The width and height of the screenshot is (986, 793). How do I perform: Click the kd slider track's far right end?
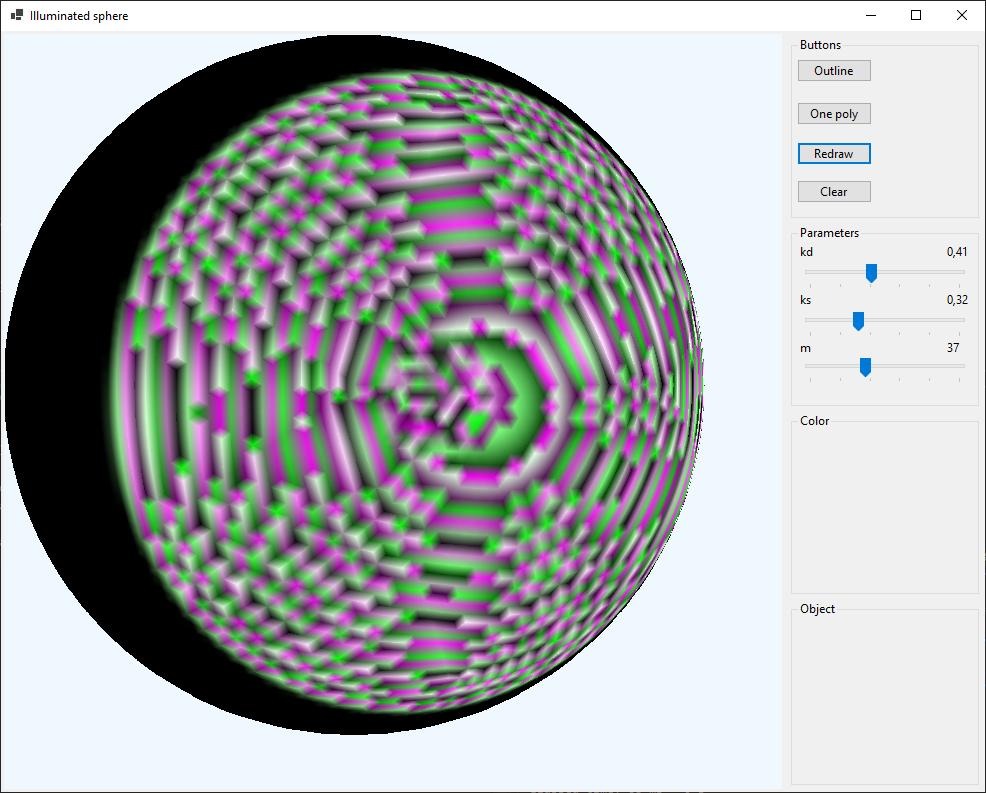pyautogui.click(x=962, y=271)
